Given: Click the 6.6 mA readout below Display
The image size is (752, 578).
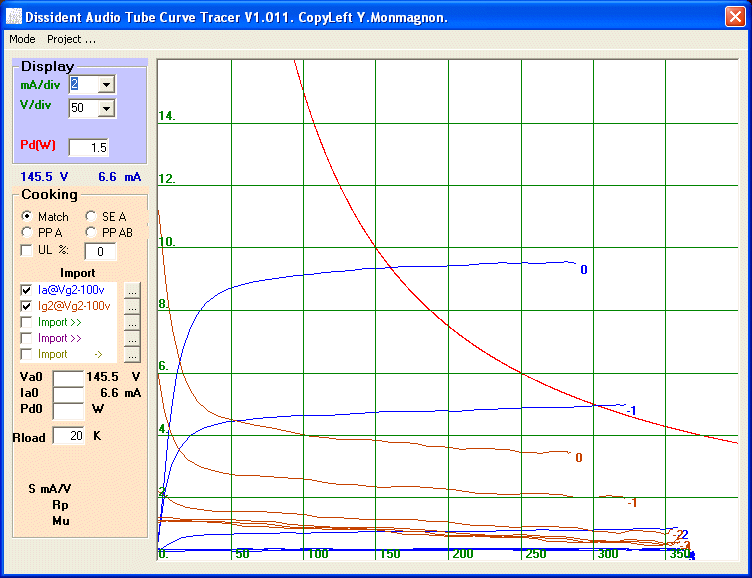Looking at the screenshot, I should click(x=120, y=177).
